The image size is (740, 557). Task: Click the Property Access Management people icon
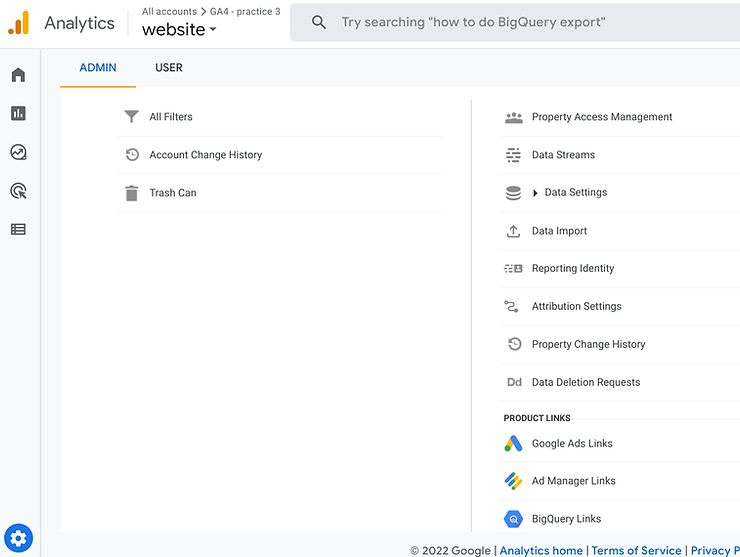[513, 118]
